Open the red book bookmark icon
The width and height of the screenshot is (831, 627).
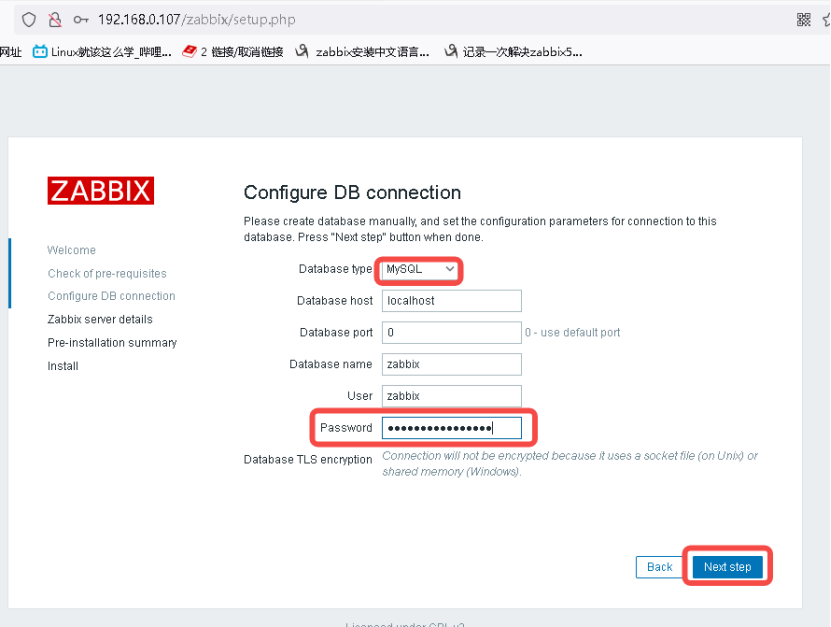189,51
